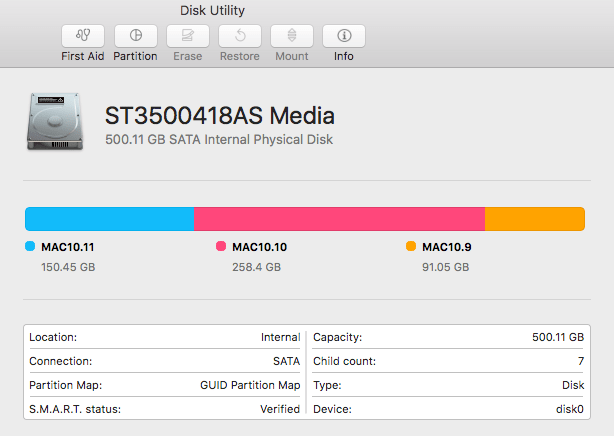Click the GUID Partition Map value
This screenshot has width=614, height=436.
pyautogui.click(x=250, y=385)
